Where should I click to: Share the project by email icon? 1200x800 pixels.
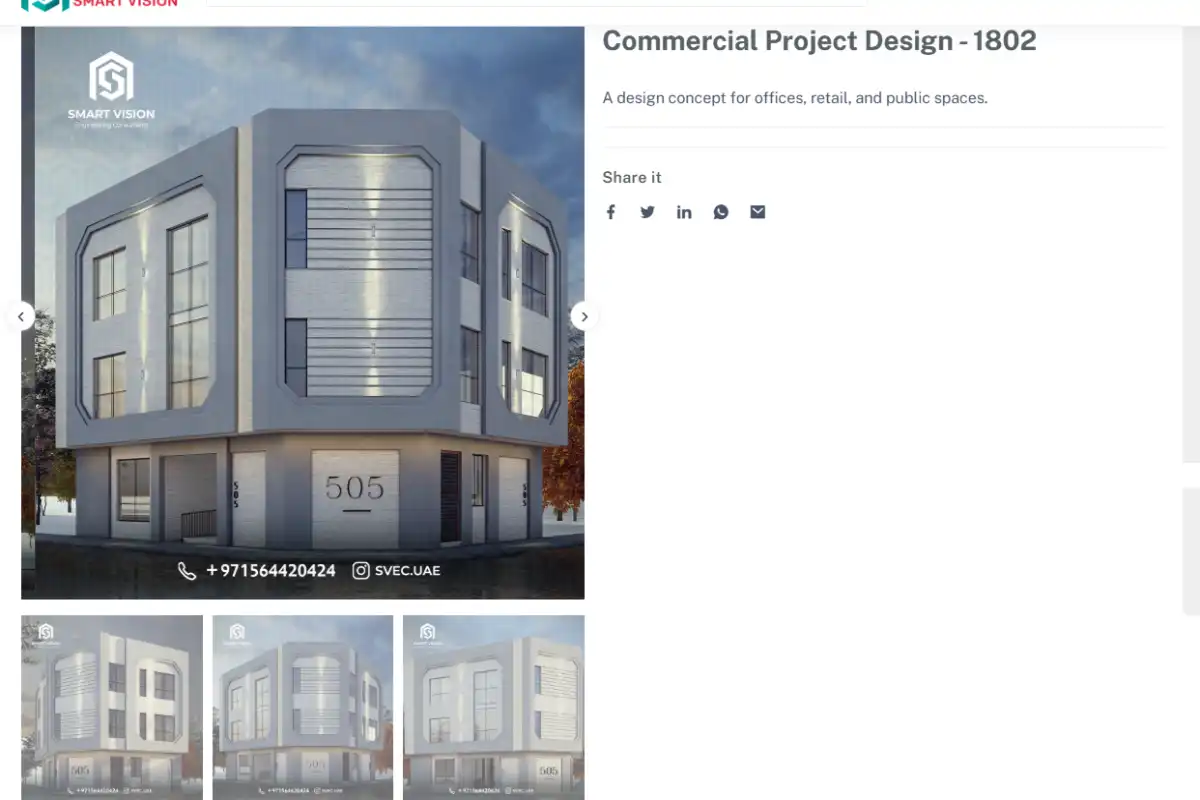[758, 212]
